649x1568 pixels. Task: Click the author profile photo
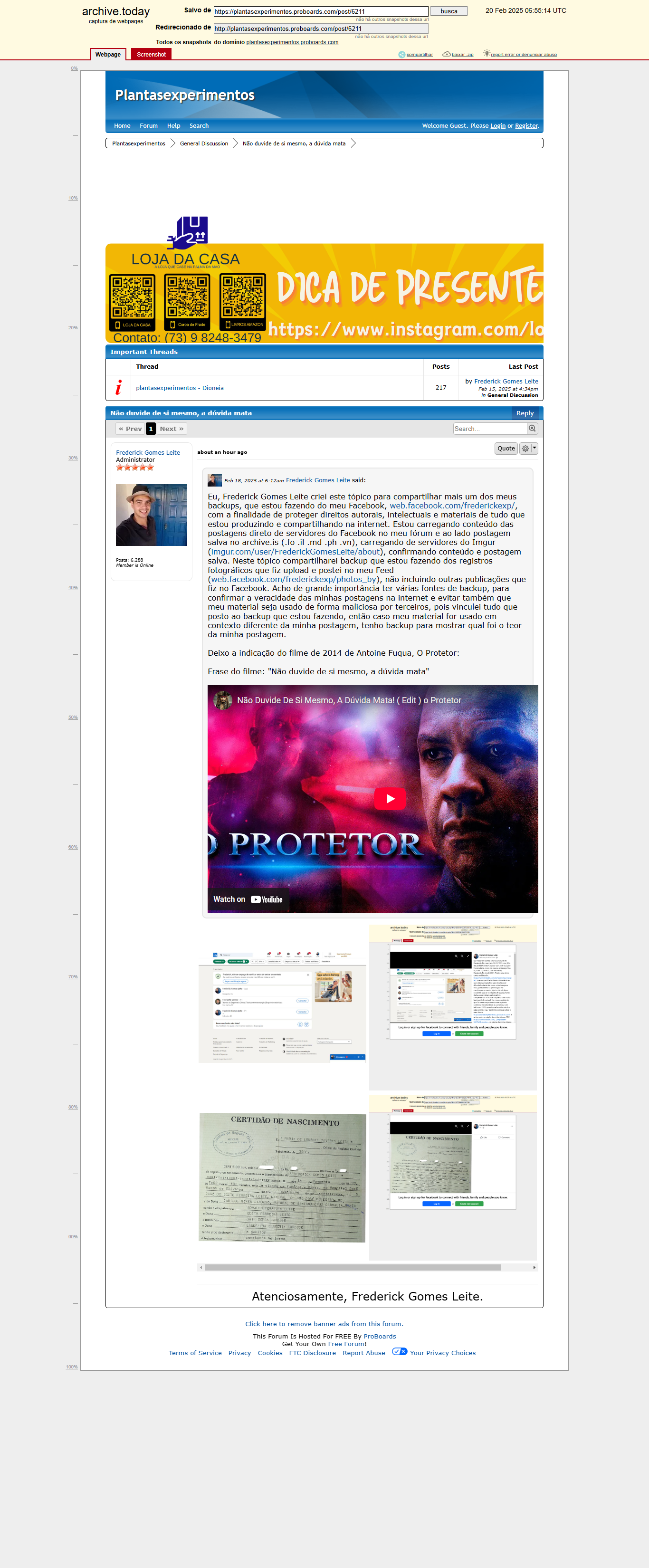[x=152, y=515]
